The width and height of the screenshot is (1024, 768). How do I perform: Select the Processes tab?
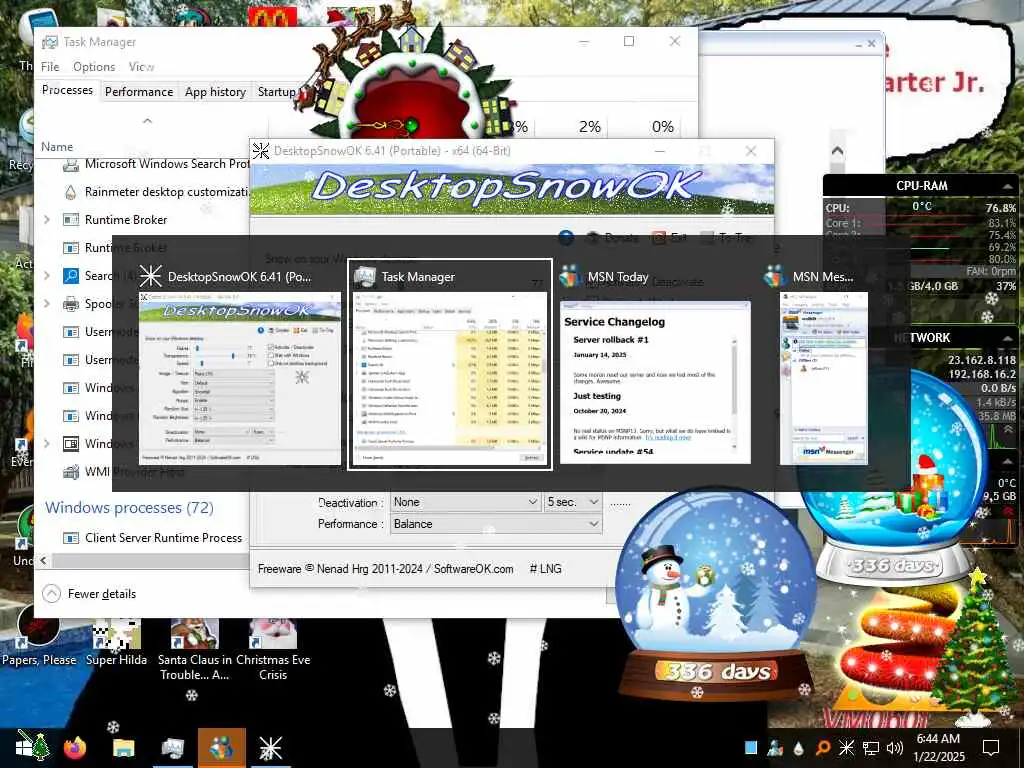click(x=67, y=90)
